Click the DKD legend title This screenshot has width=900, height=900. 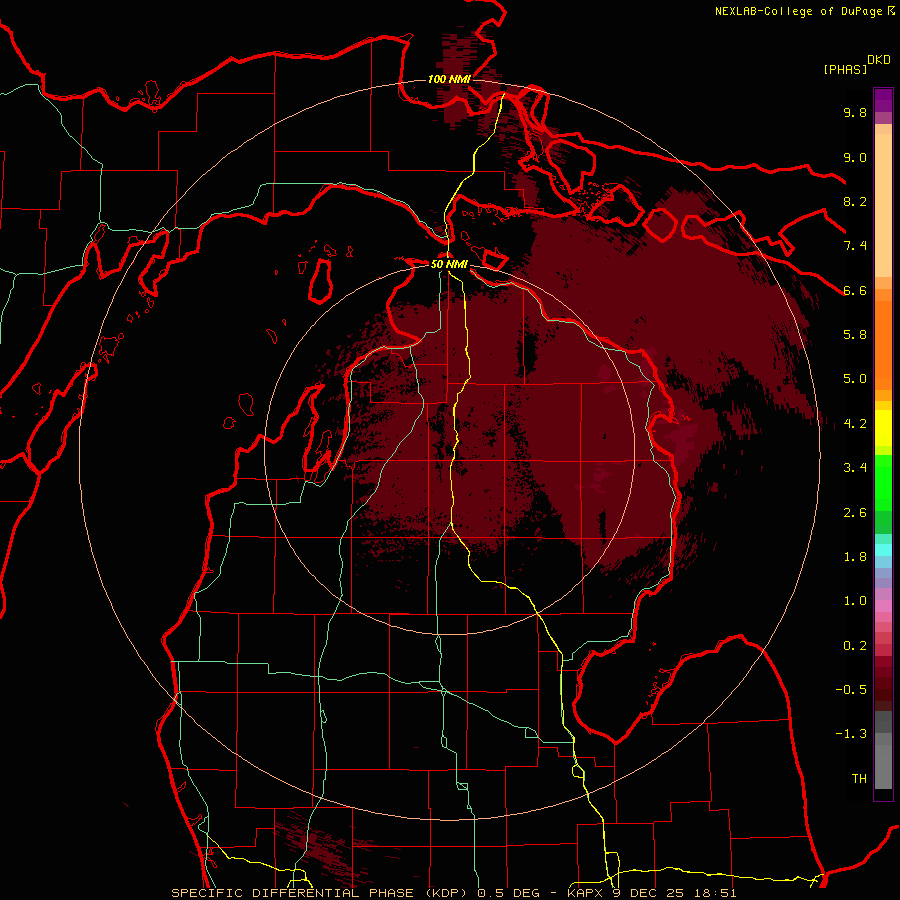coord(879,60)
